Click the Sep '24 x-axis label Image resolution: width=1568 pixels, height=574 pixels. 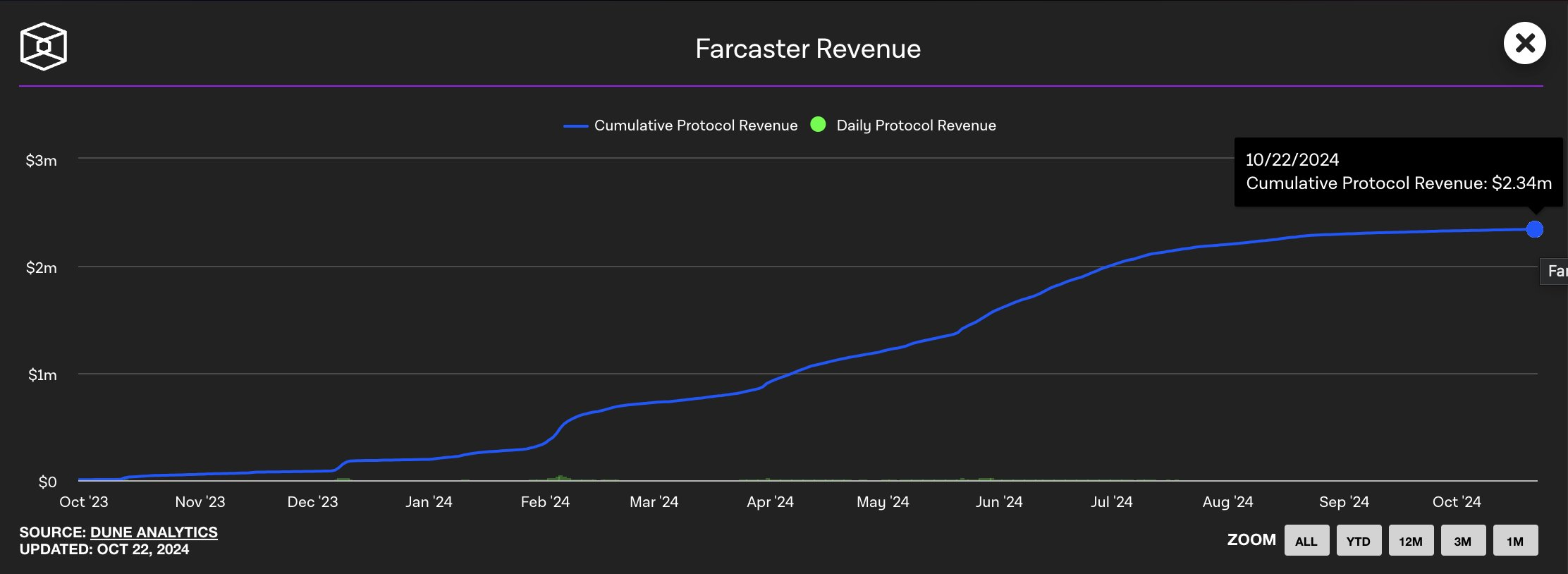coord(1344,502)
